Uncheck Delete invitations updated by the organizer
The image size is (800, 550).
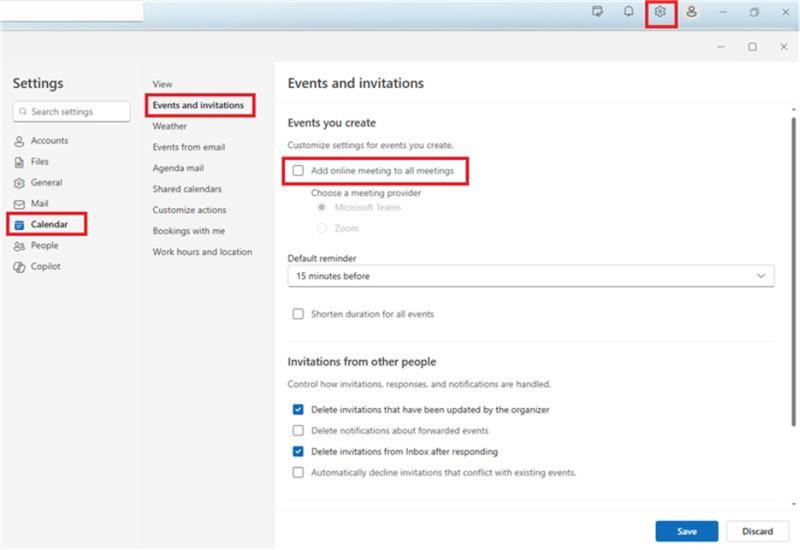(x=298, y=409)
